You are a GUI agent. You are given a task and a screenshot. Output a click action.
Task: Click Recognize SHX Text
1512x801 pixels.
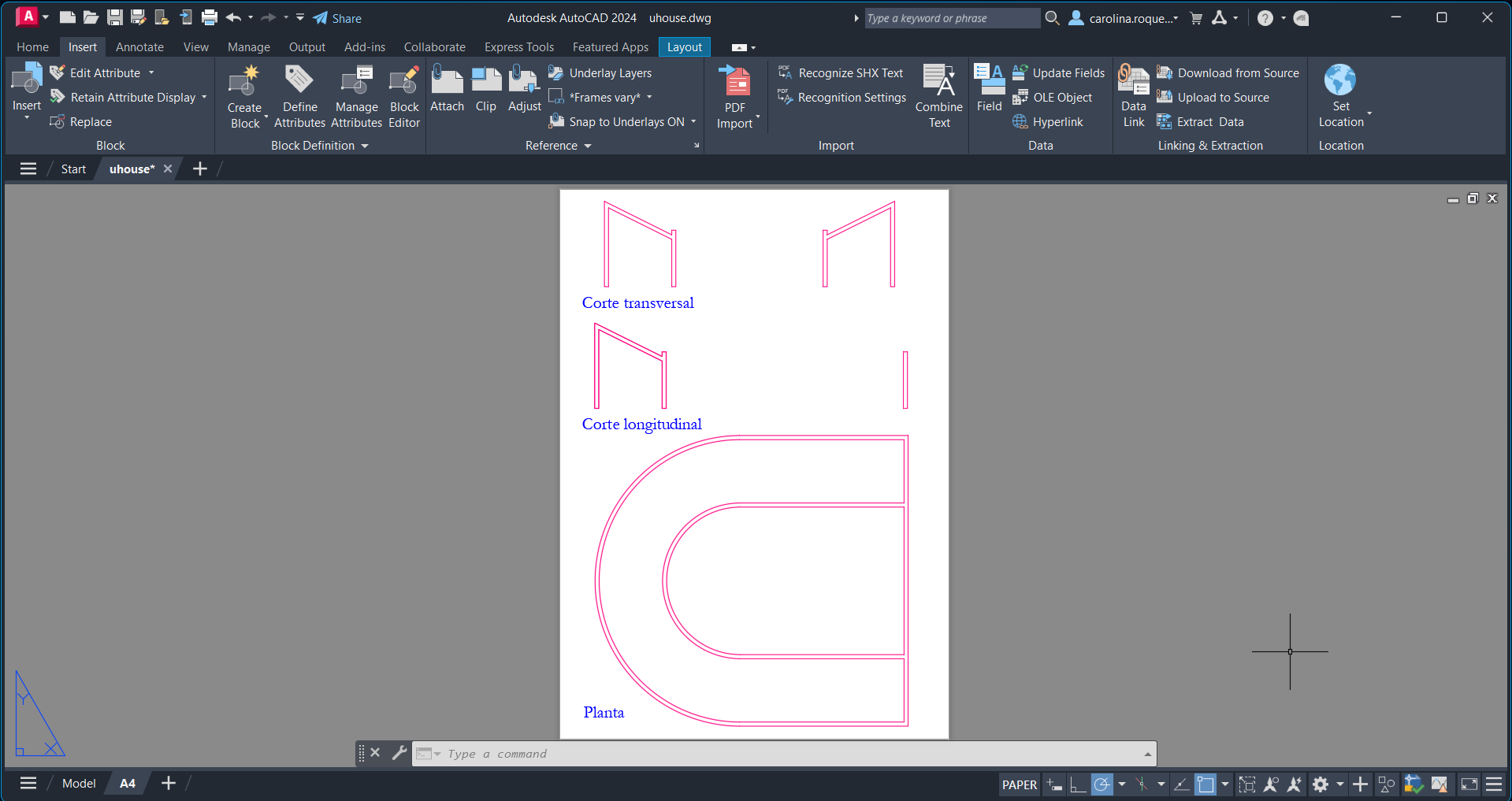[841, 72]
